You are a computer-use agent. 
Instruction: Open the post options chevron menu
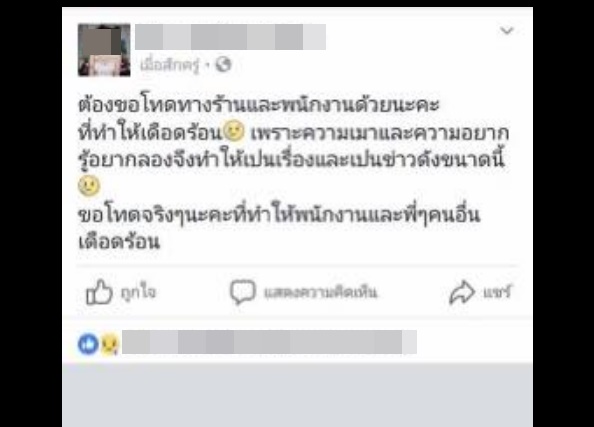click(507, 30)
